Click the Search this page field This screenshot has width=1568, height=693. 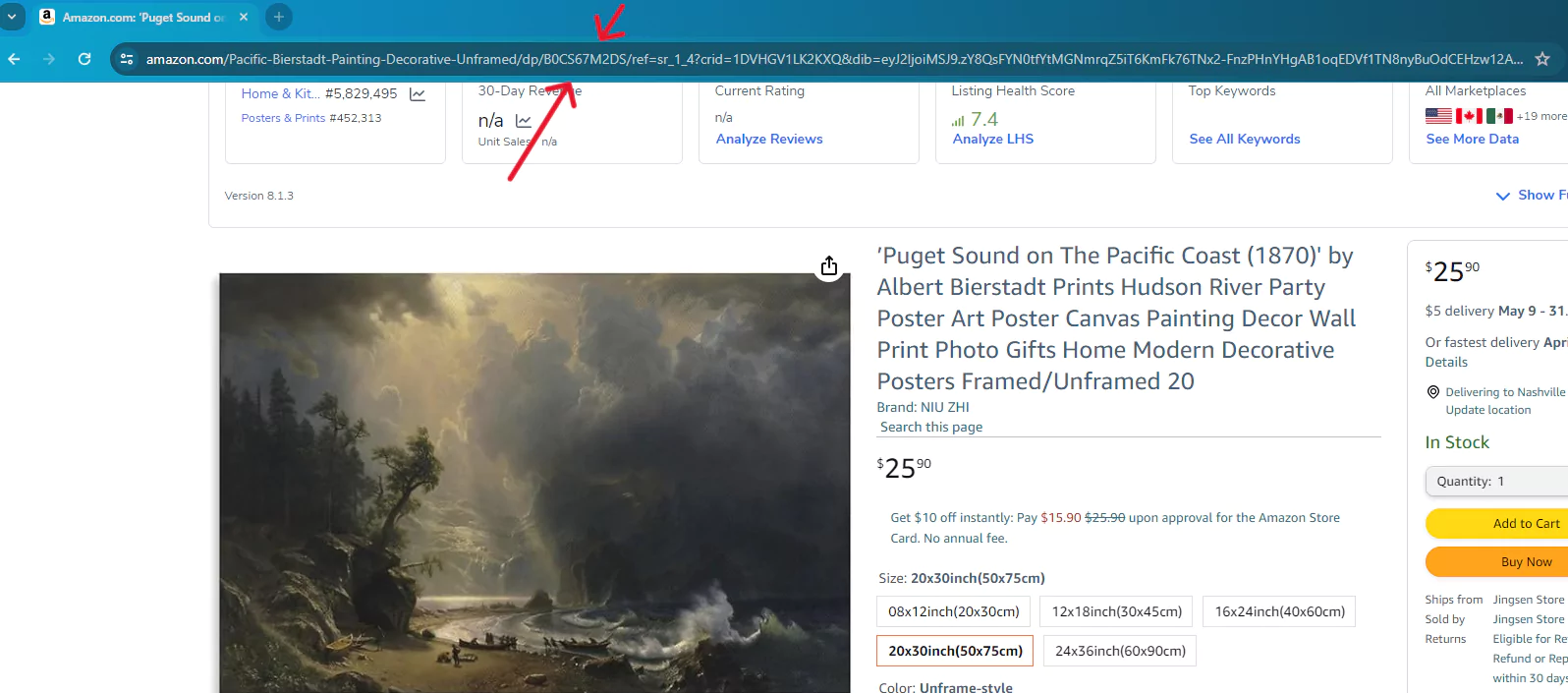click(1128, 427)
